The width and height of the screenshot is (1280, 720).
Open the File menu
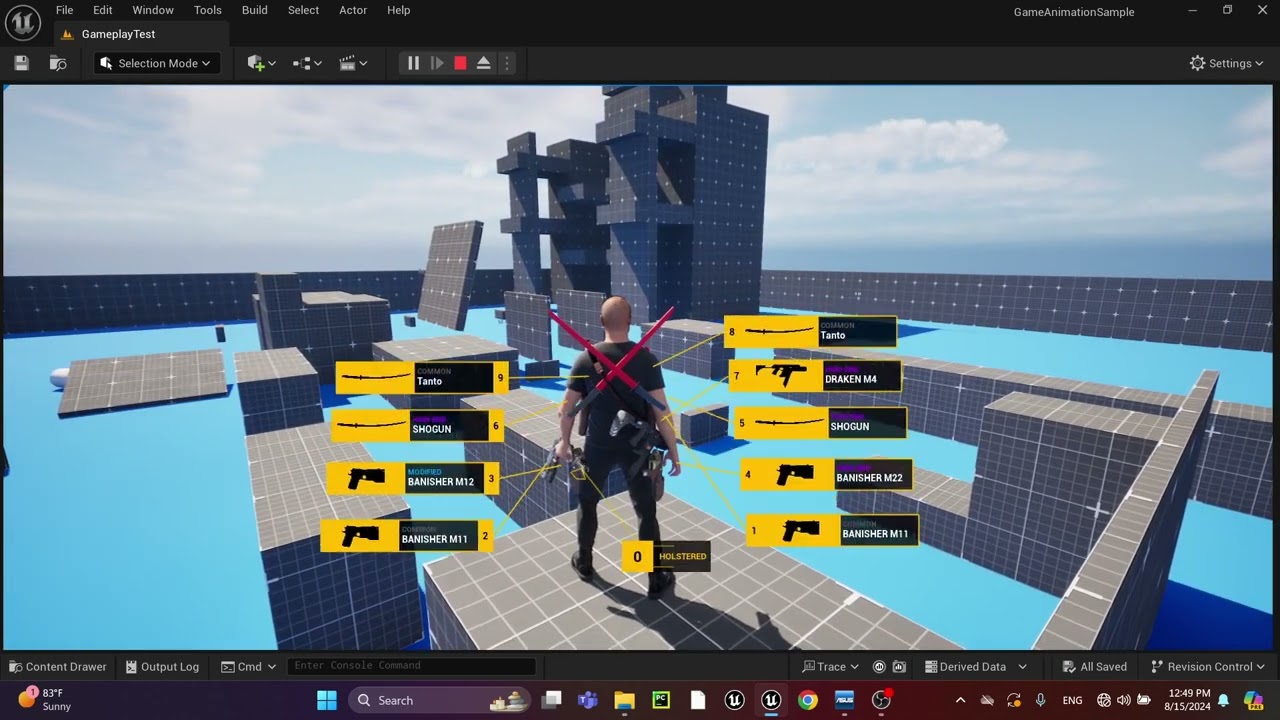pos(64,10)
